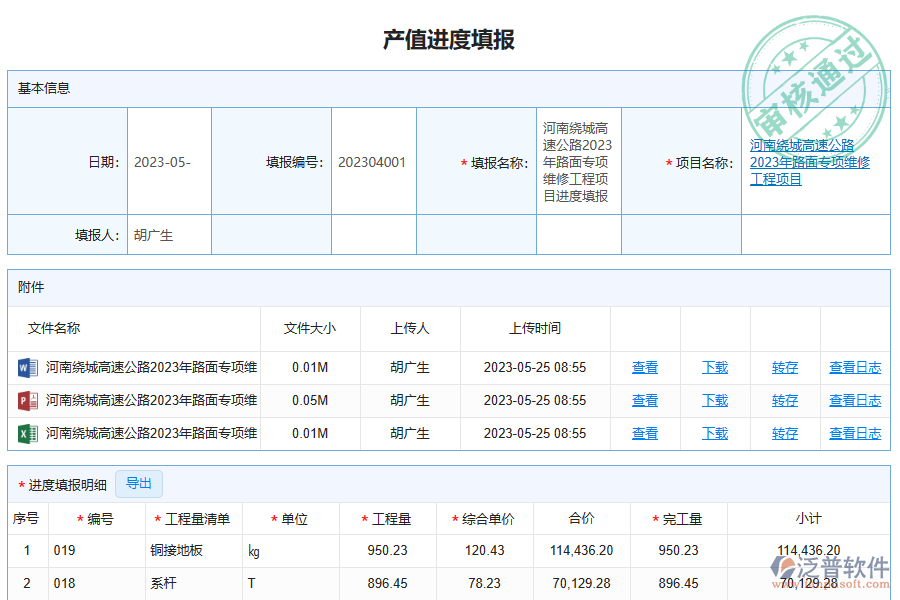Click 下载 for the Excel attachment
Viewport: 900px width, 600px height.
click(x=714, y=433)
